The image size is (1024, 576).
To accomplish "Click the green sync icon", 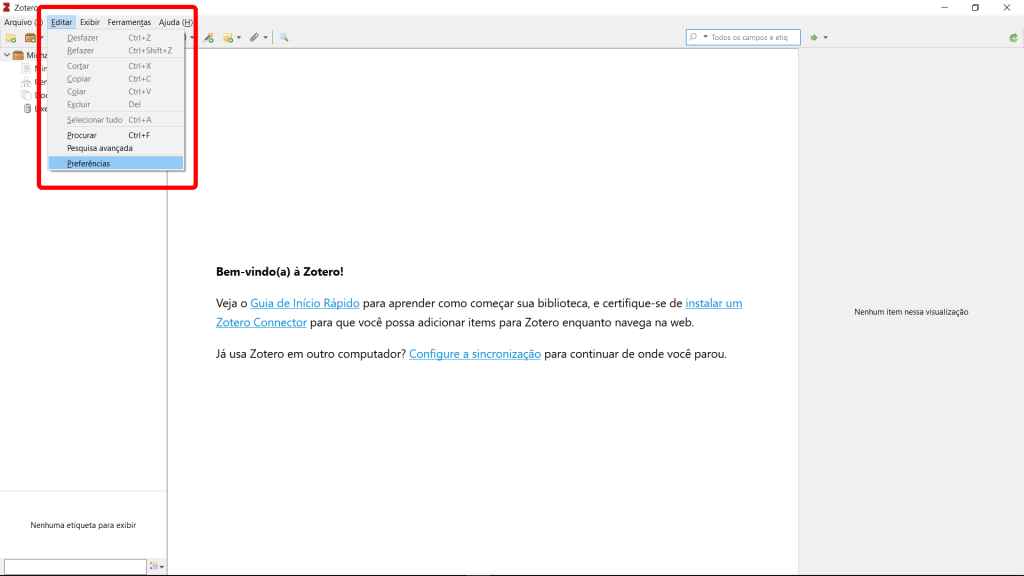I will click(x=1013, y=38).
